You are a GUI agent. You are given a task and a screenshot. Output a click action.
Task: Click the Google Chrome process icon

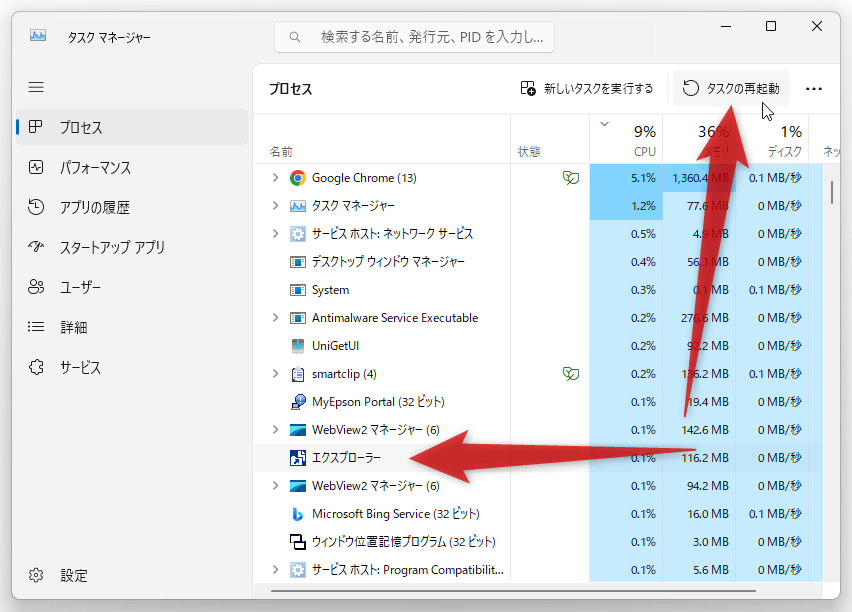(298, 178)
